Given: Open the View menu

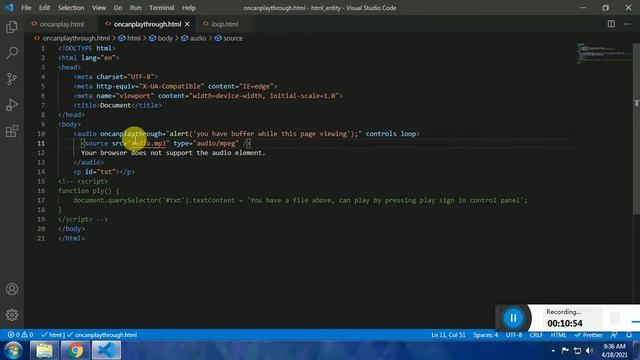Looking at the screenshot, I should tap(99, 8).
